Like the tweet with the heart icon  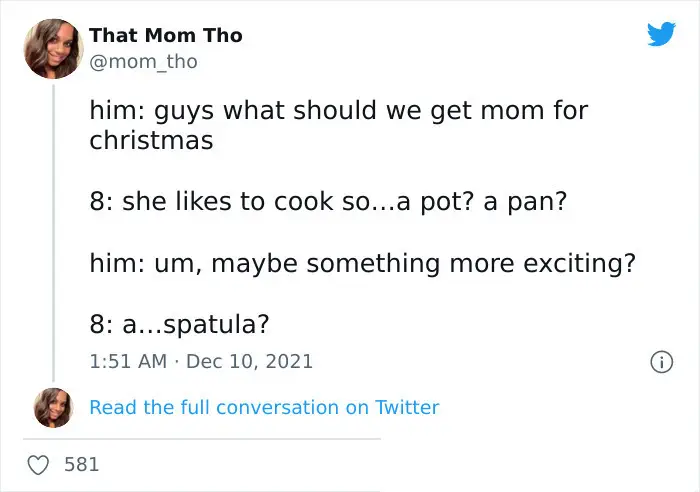(x=38, y=465)
